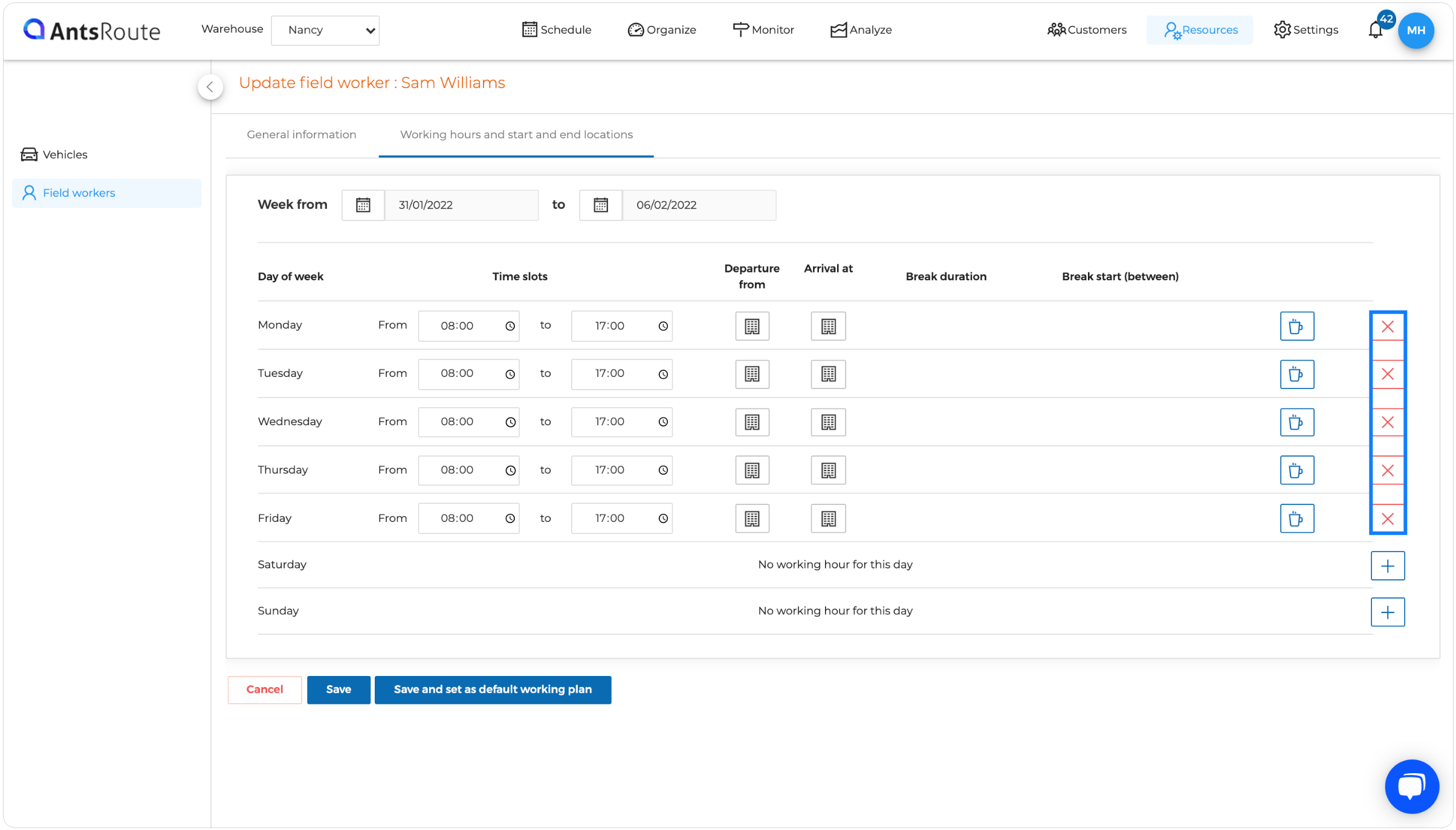Open Thursday departure location picker
This screenshot has height=830, width=1456.
pyautogui.click(x=752, y=470)
